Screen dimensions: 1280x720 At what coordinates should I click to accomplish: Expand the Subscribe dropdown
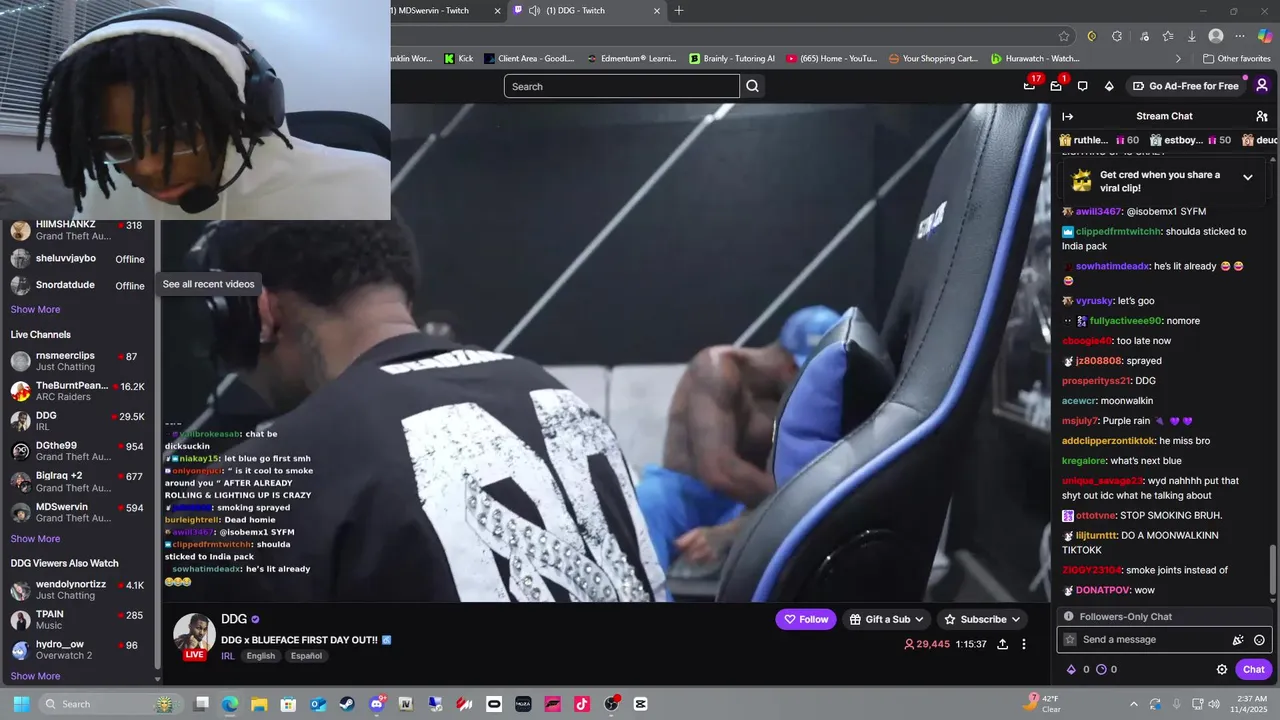[982, 619]
